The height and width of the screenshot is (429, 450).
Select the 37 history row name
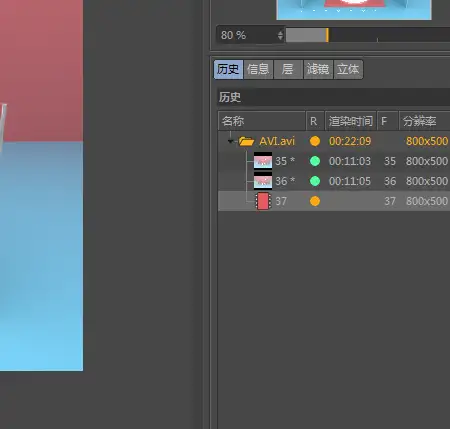281,201
